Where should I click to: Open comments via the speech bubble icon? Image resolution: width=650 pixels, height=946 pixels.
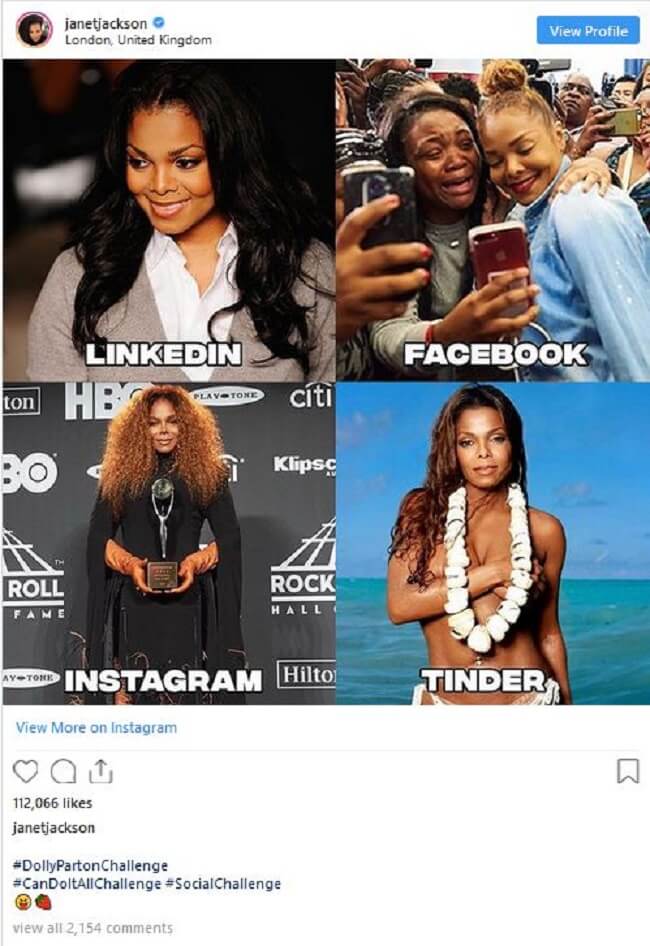[63, 772]
